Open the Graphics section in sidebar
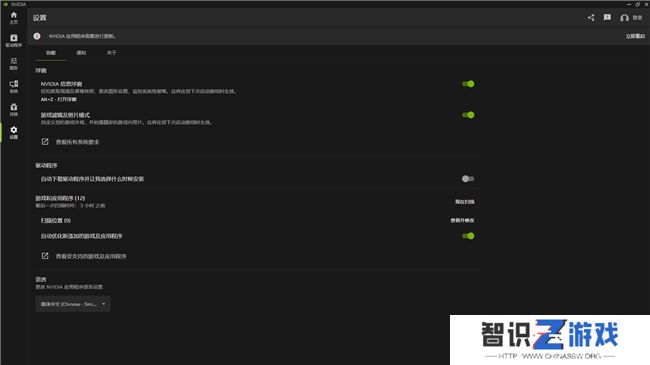Viewport: 650px width, 365px height. [x=14, y=63]
